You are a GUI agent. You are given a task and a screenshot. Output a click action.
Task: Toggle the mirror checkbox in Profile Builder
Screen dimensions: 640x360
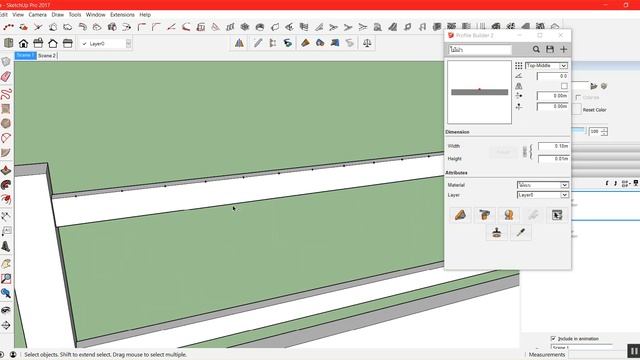click(564, 86)
